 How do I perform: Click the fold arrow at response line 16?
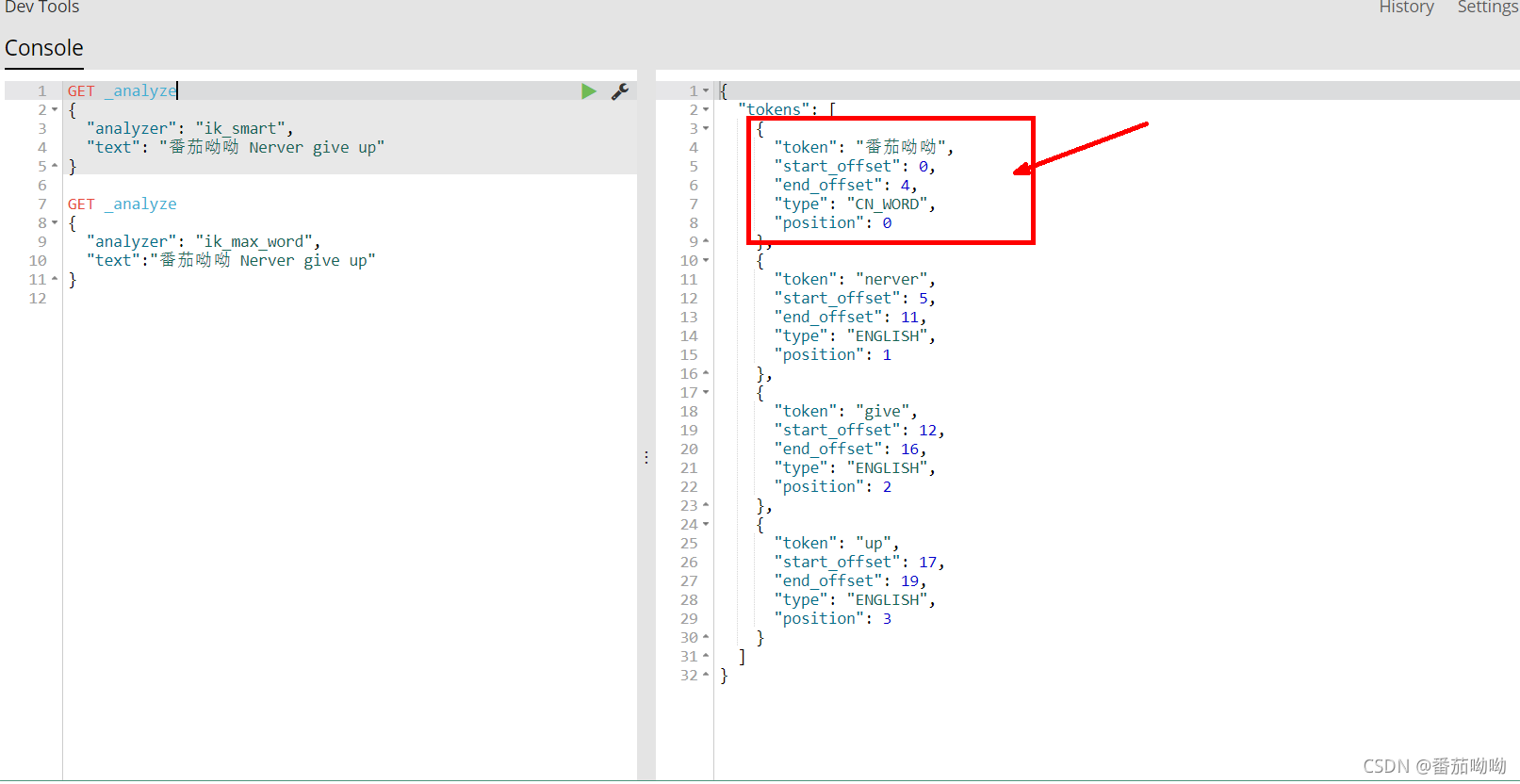[x=706, y=374]
